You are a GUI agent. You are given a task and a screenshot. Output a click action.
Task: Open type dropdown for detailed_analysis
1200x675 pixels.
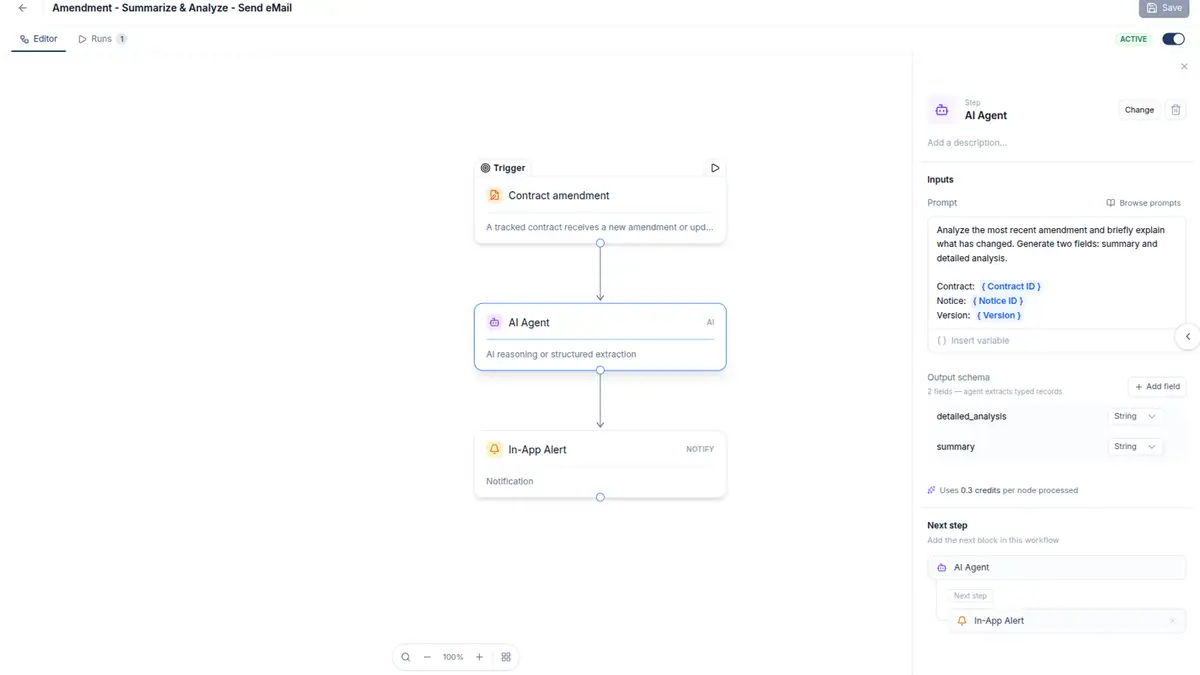1135,416
